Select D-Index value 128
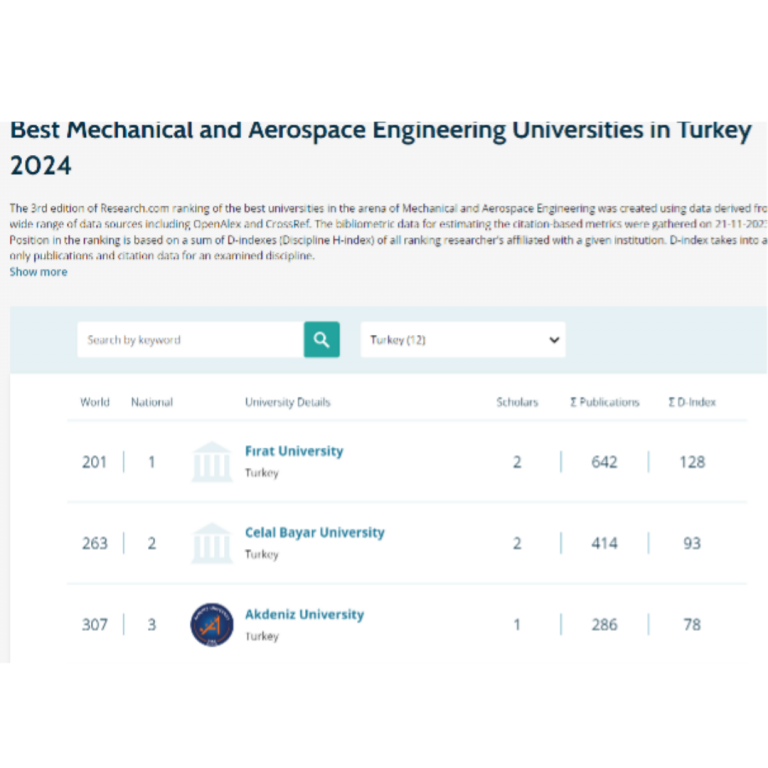The image size is (768, 768). pyautogui.click(x=692, y=462)
